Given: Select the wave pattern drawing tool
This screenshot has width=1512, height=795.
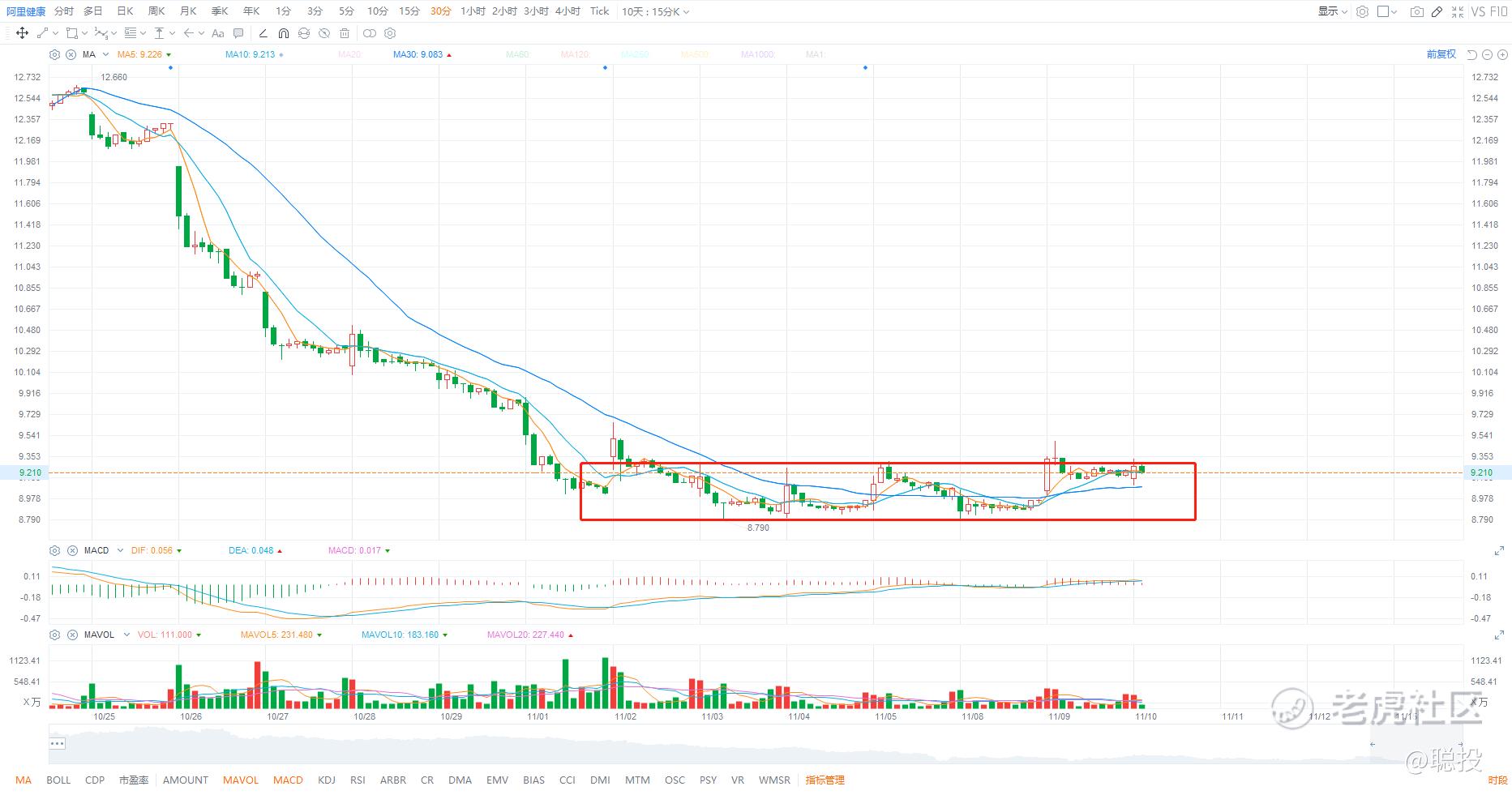Looking at the screenshot, I should coord(101,33).
